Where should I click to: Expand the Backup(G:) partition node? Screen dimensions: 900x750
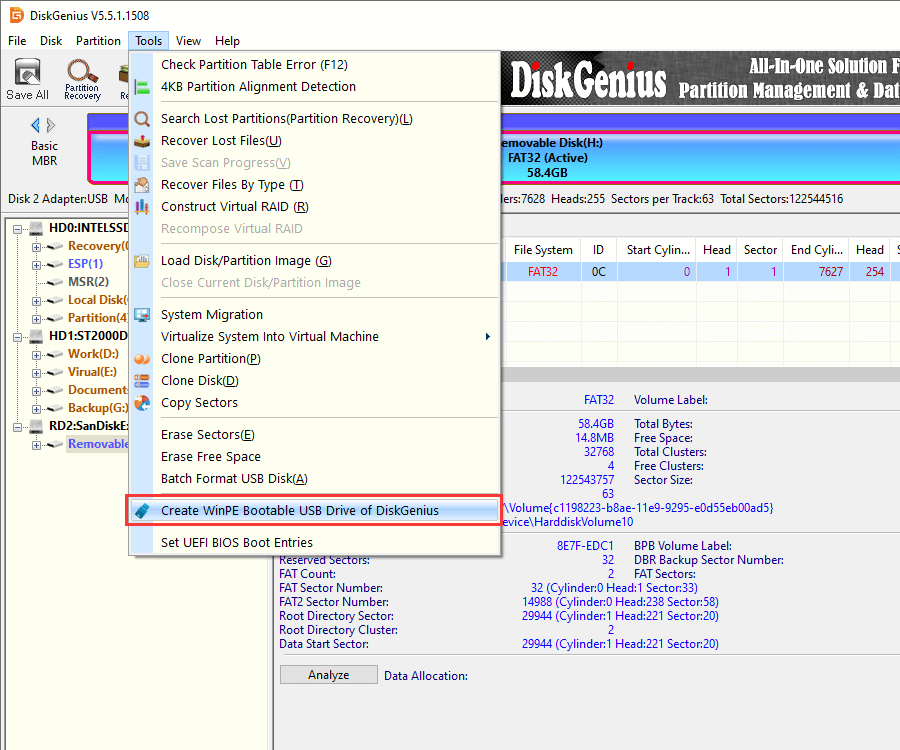pyautogui.click(x=36, y=409)
